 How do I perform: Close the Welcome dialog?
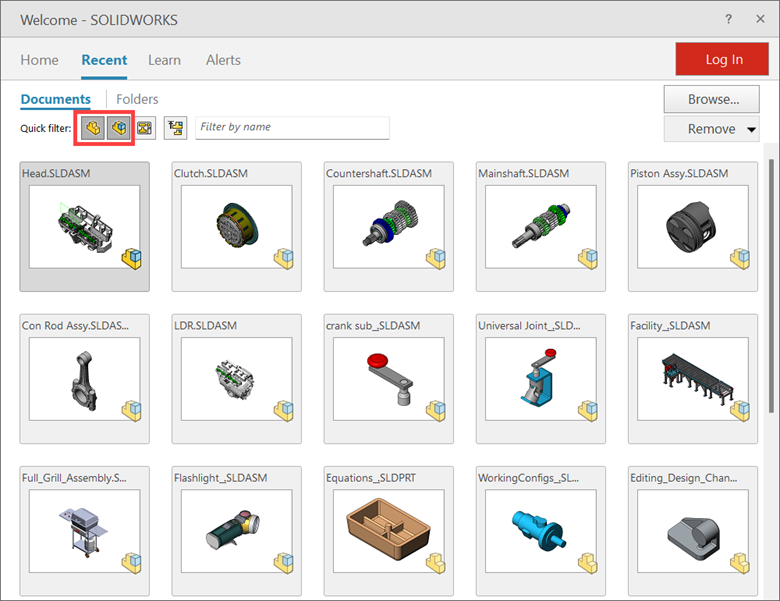(x=760, y=19)
